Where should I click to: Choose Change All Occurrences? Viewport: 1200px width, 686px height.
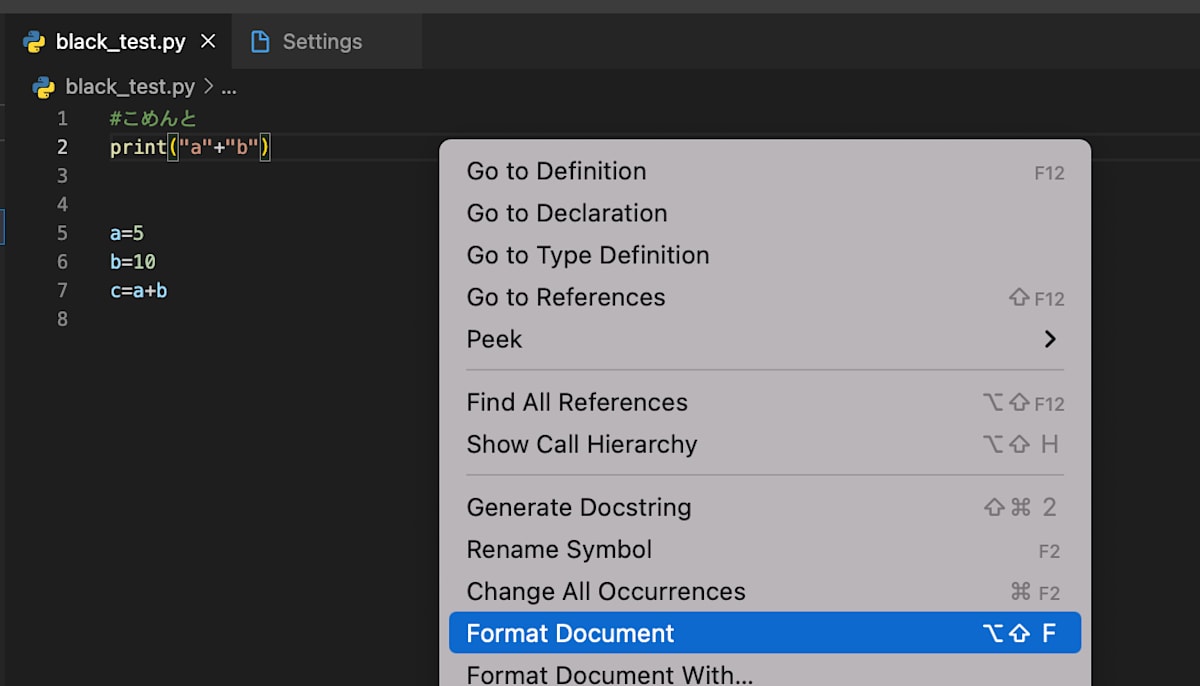point(765,591)
